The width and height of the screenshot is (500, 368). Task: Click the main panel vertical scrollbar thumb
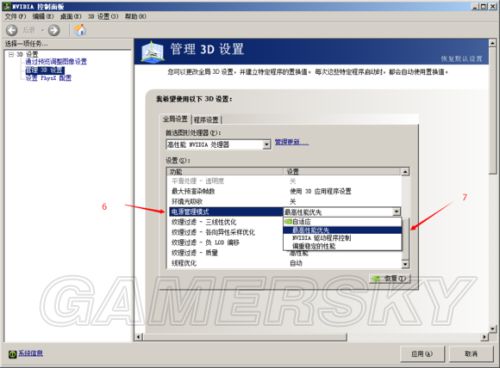(493, 110)
